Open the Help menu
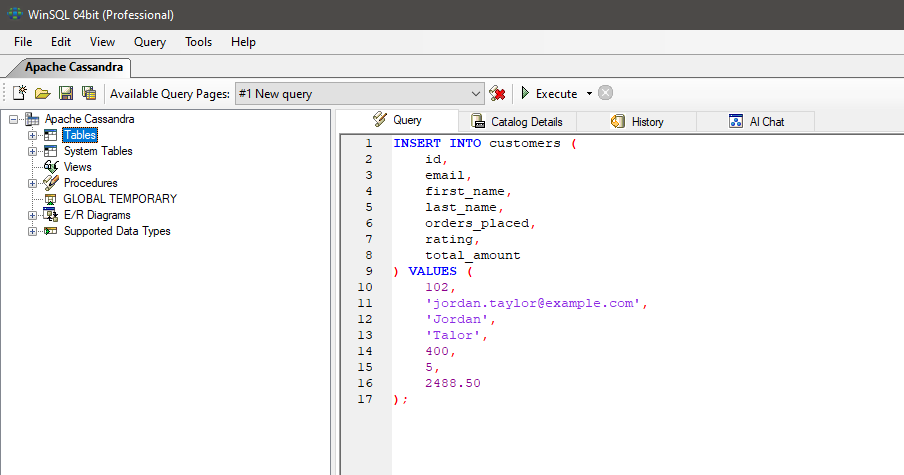This screenshot has height=475, width=904. point(243,42)
